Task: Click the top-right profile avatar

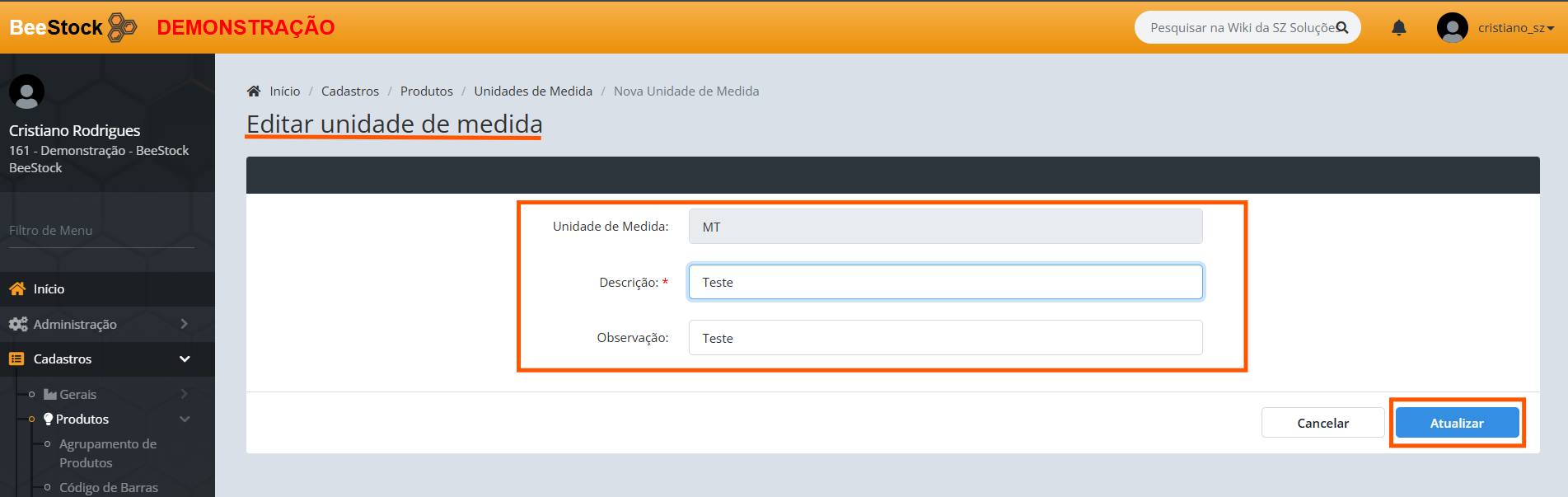Action: click(x=1452, y=28)
